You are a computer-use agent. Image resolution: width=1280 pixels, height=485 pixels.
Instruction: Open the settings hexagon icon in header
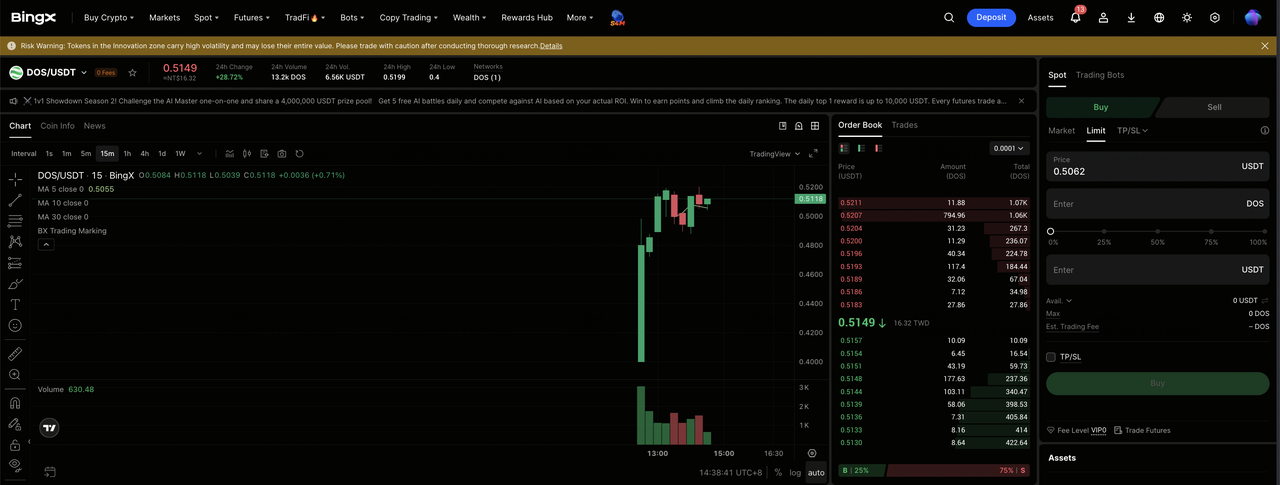(1215, 17)
